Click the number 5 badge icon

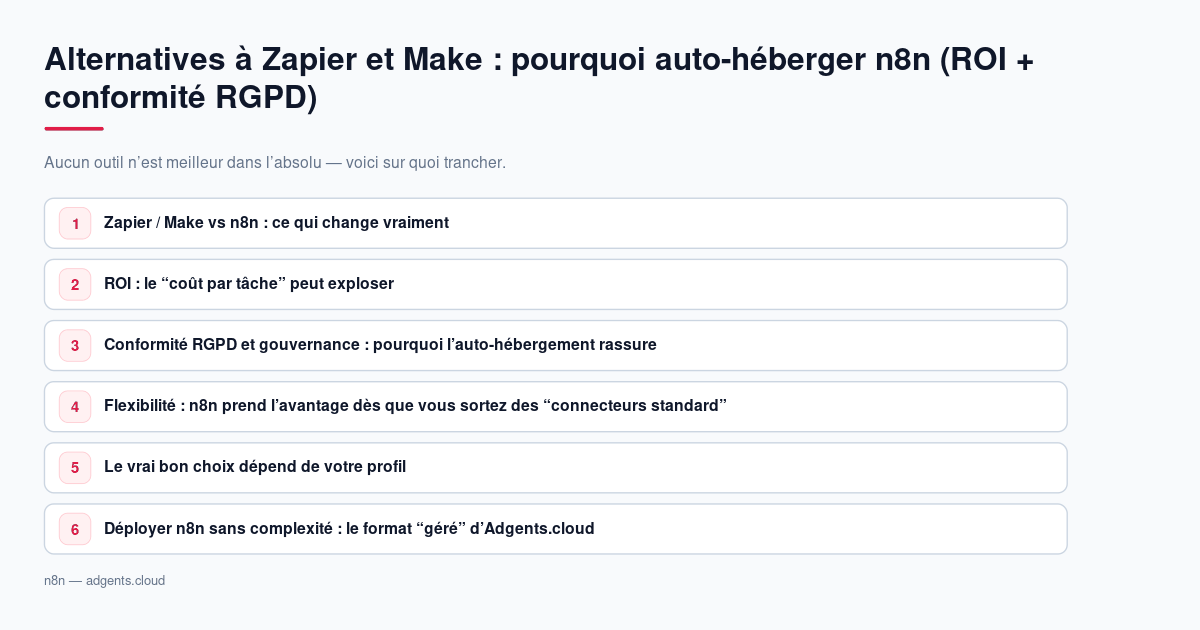point(75,467)
